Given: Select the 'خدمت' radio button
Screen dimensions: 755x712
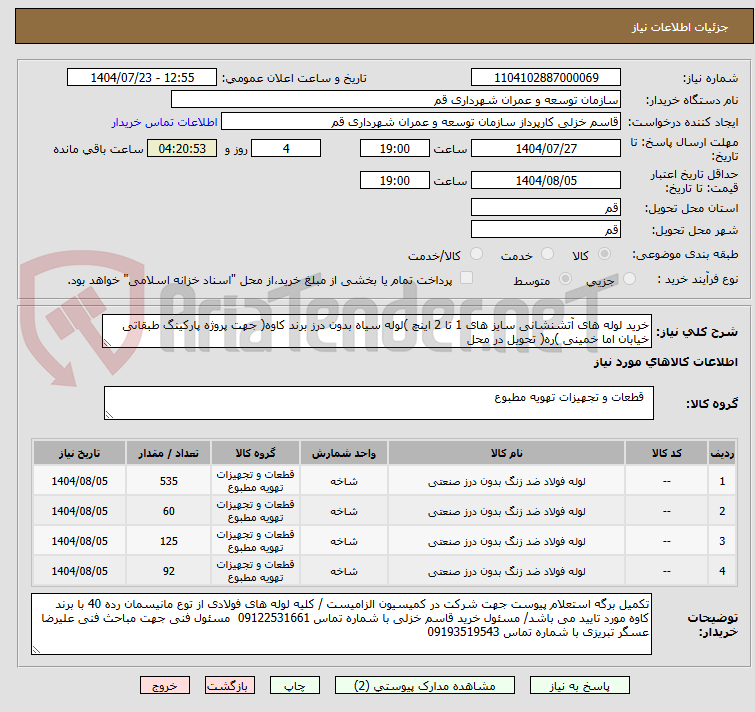Looking at the screenshot, I should click(546, 255).
